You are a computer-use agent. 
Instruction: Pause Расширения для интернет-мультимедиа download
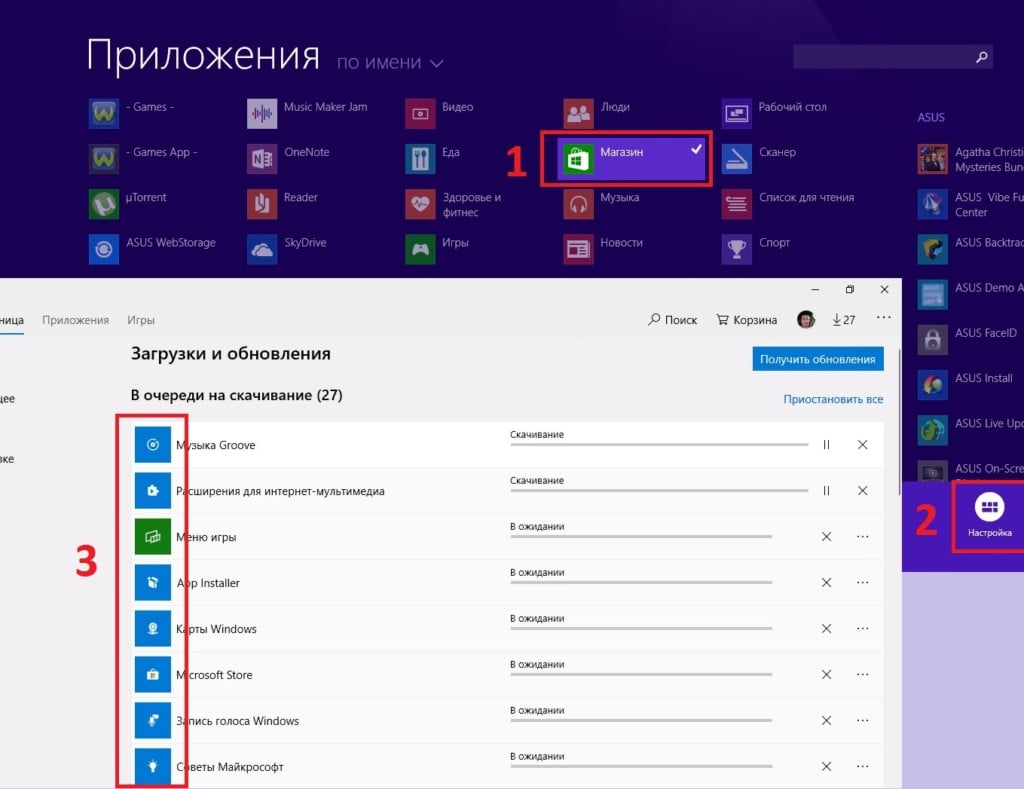(x=826, y=491)
